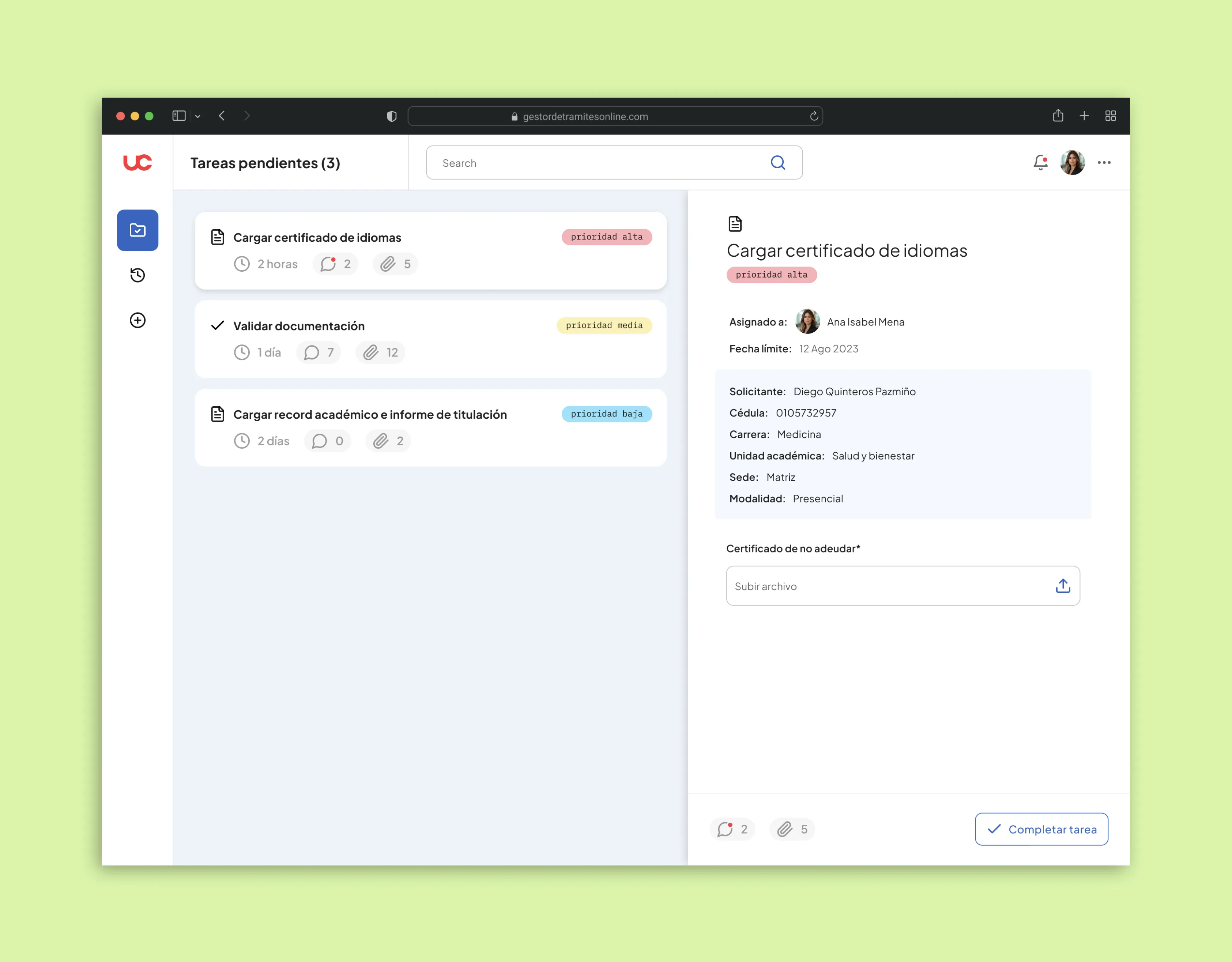Select the Validar documentación task card
This screenshot has width=1232, height=962.
click(430, 339)
